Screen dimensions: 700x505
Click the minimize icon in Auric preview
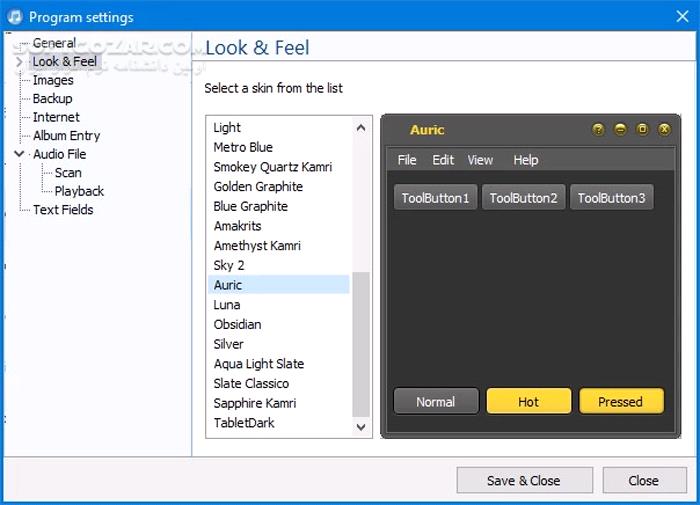(x=620, y=130)
